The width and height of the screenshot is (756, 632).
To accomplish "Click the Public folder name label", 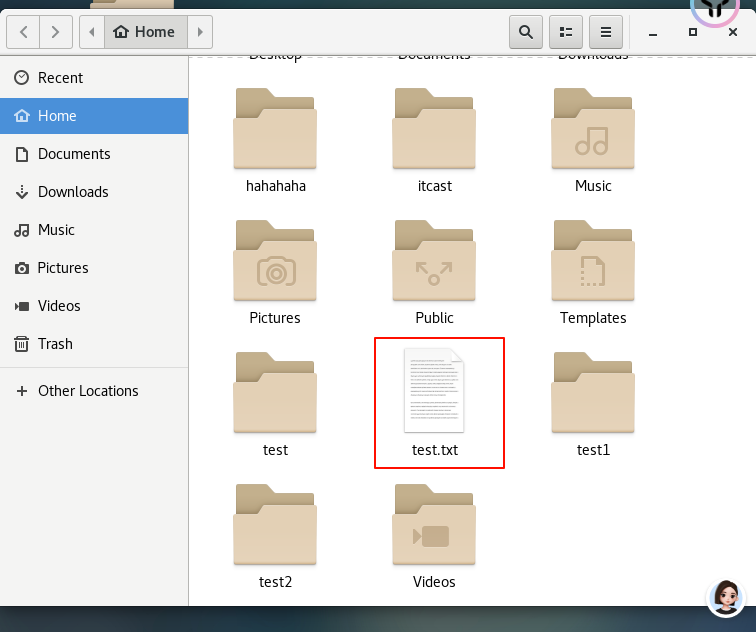I will click(x=434, y=318).
